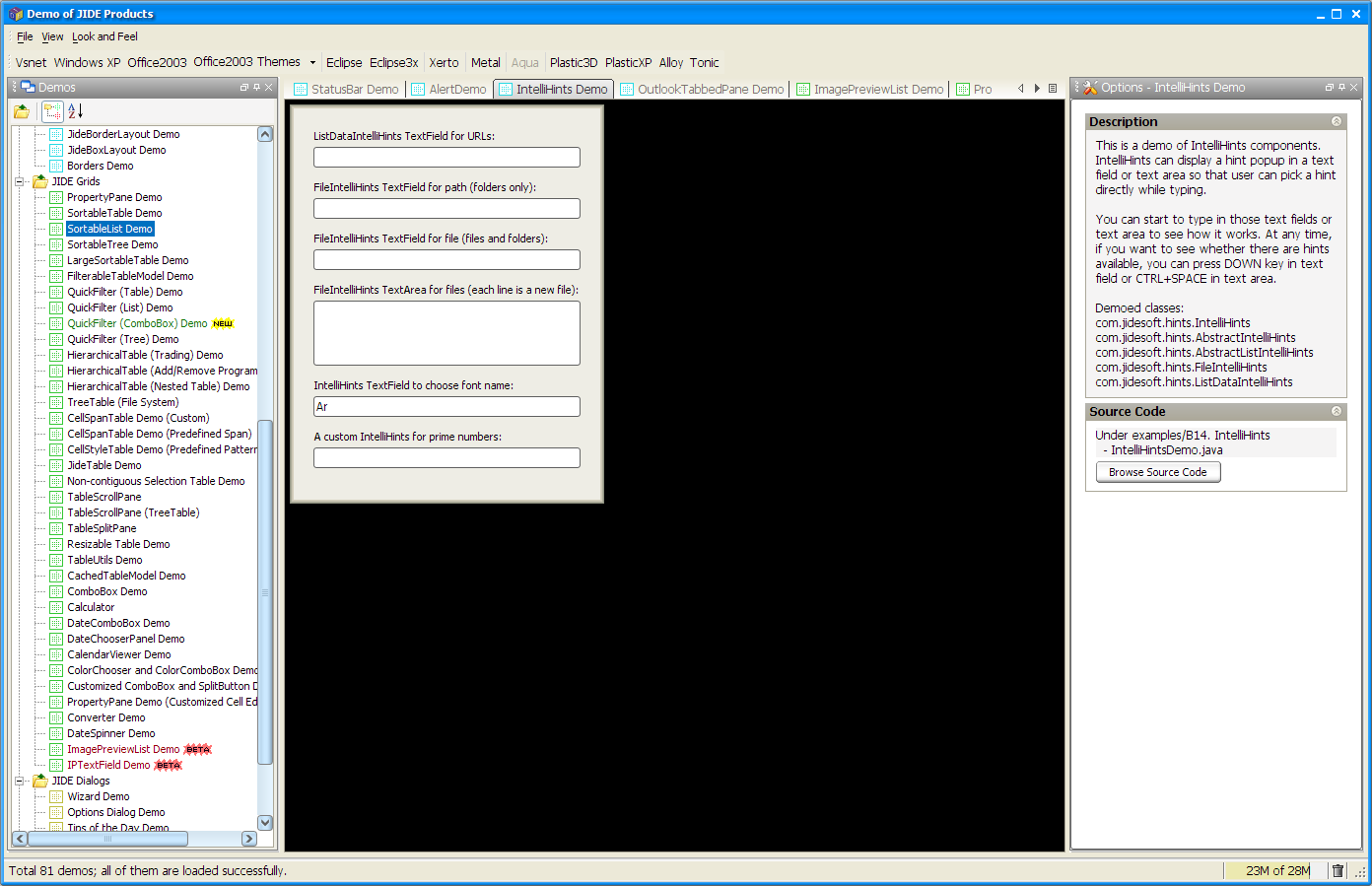
Task: Click the AlertDemo tab icon
Action: point(418,89)
